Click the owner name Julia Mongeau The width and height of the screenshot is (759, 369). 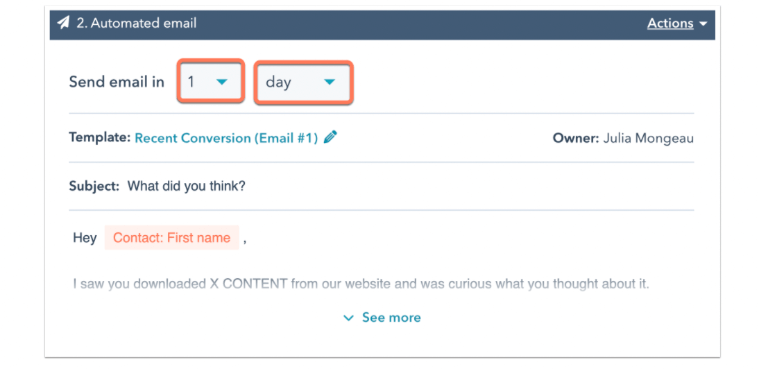click(x=648, y=138)
